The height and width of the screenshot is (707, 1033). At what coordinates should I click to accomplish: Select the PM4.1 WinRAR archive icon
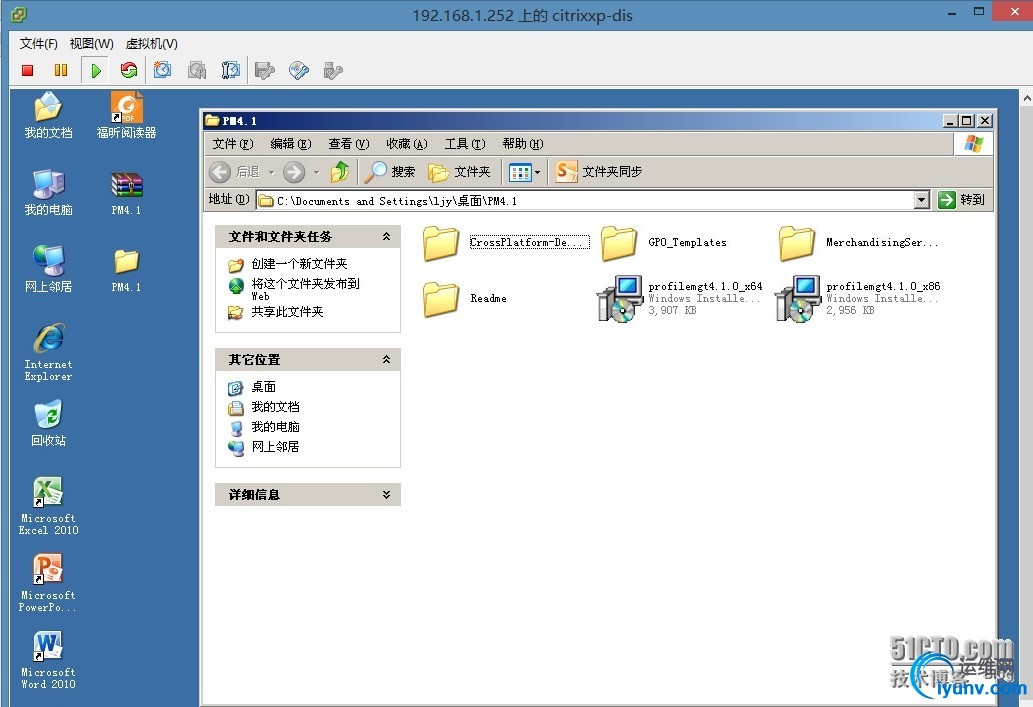coord(126,192)
